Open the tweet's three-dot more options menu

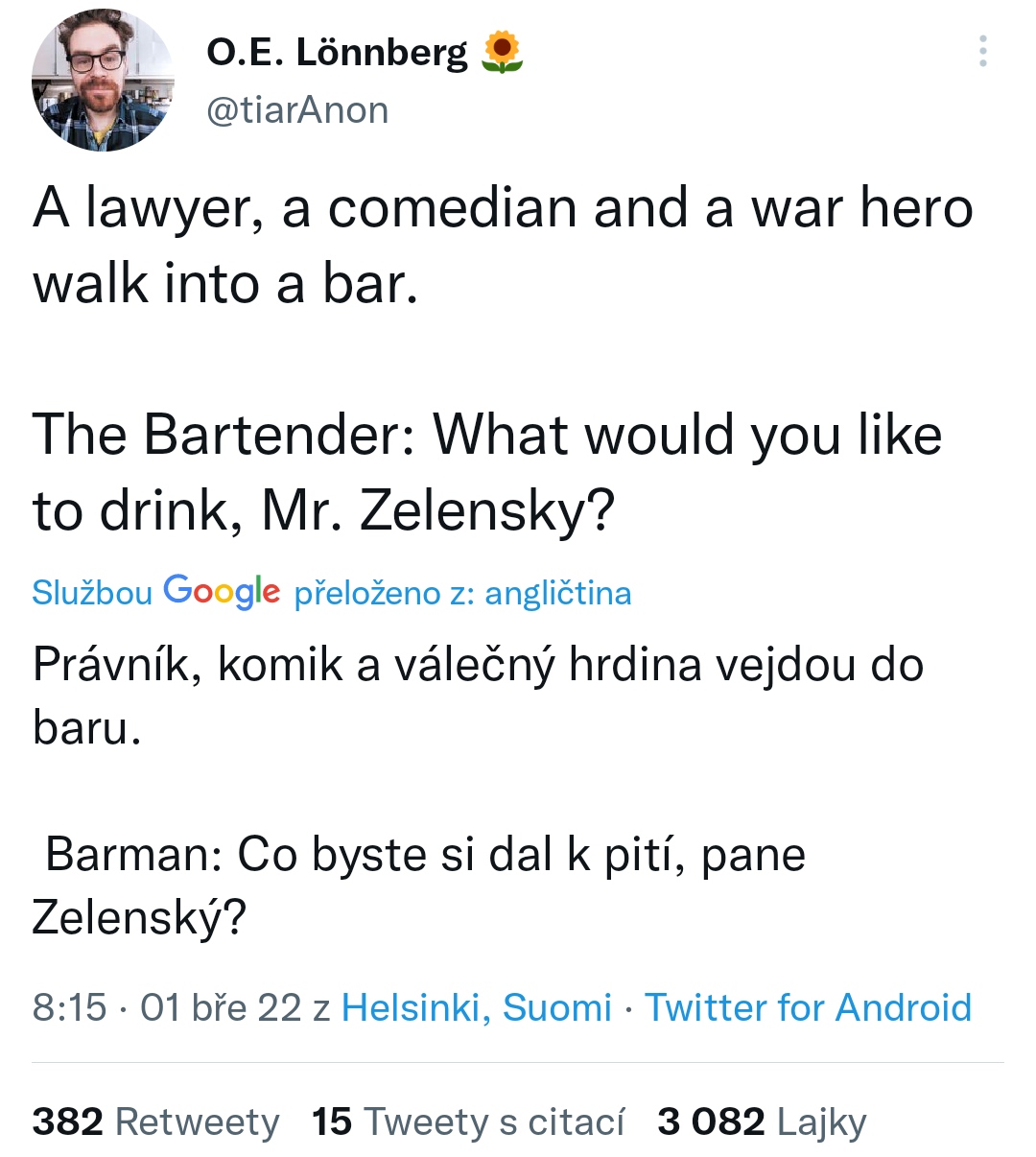tap(982, 51)
